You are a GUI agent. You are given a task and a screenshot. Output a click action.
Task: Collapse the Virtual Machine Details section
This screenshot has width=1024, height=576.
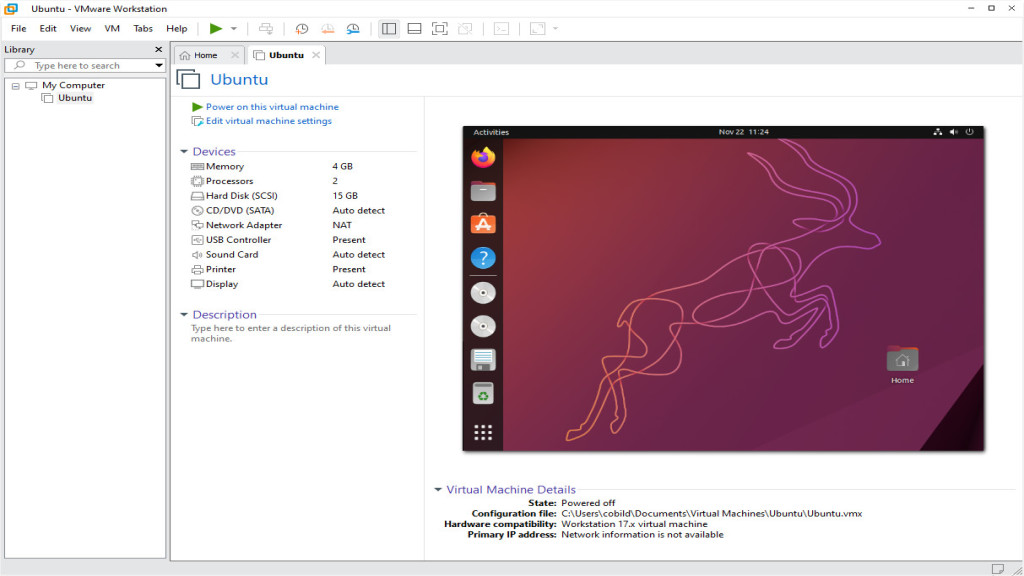(436, 489)
